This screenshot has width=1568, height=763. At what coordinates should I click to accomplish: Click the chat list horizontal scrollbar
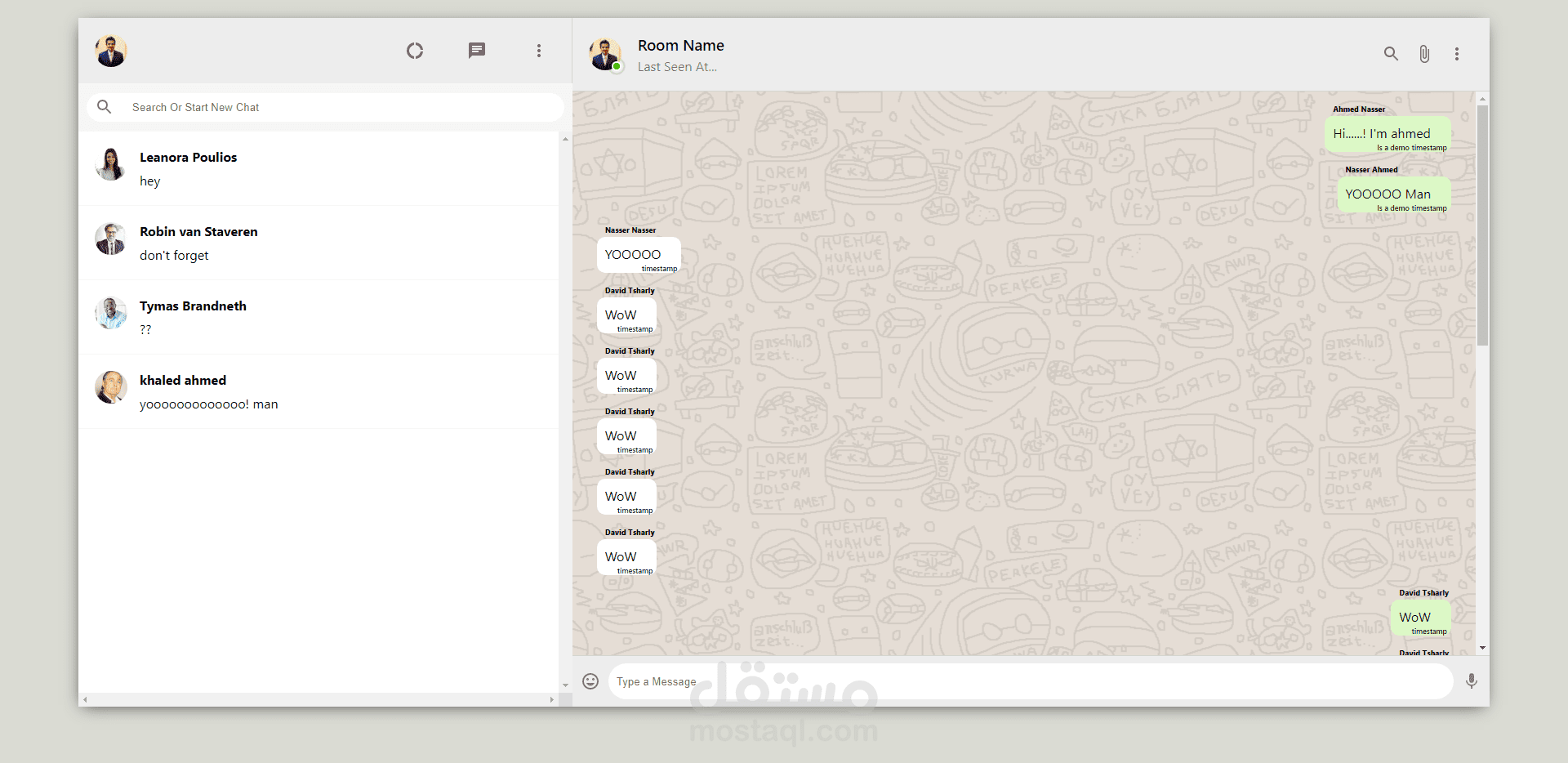click(x=318, y=699)
